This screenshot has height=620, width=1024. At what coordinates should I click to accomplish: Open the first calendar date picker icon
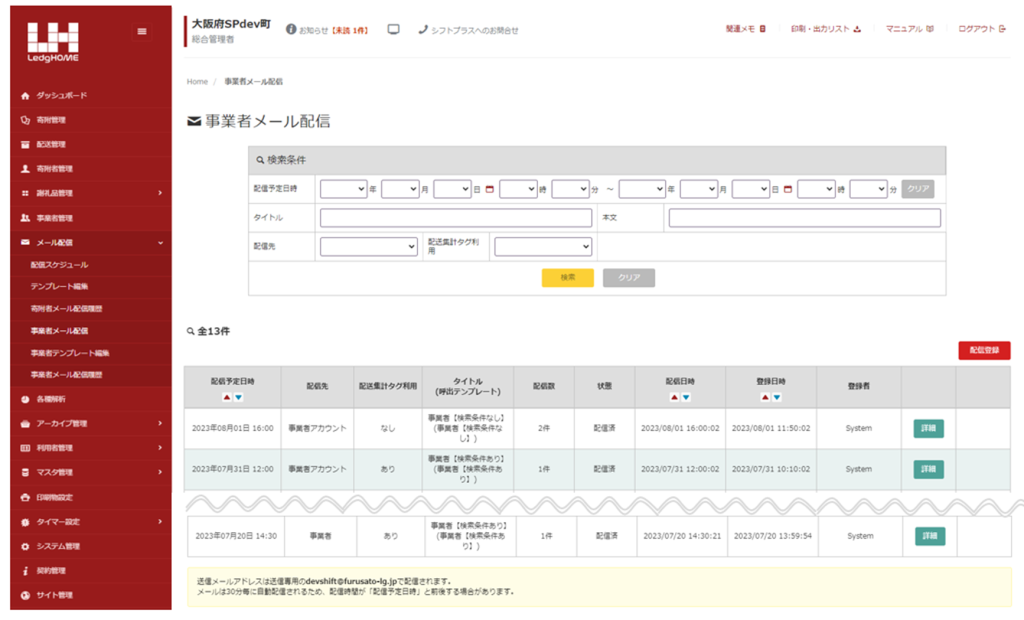pos(490,188)
